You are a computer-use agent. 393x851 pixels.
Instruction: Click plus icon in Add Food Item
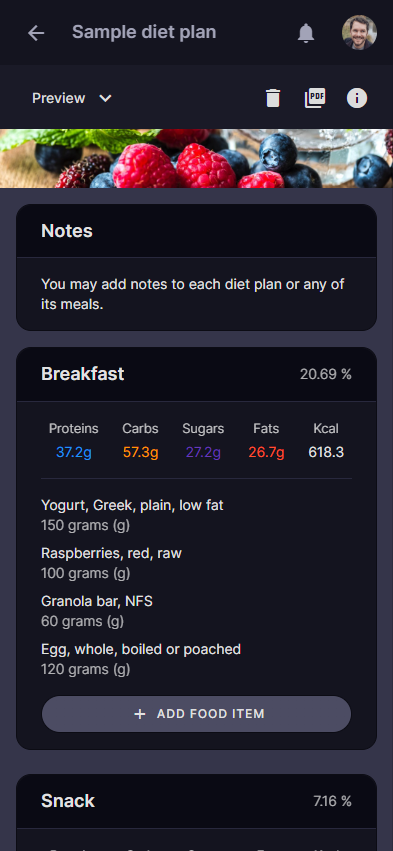tap(140, 714)
